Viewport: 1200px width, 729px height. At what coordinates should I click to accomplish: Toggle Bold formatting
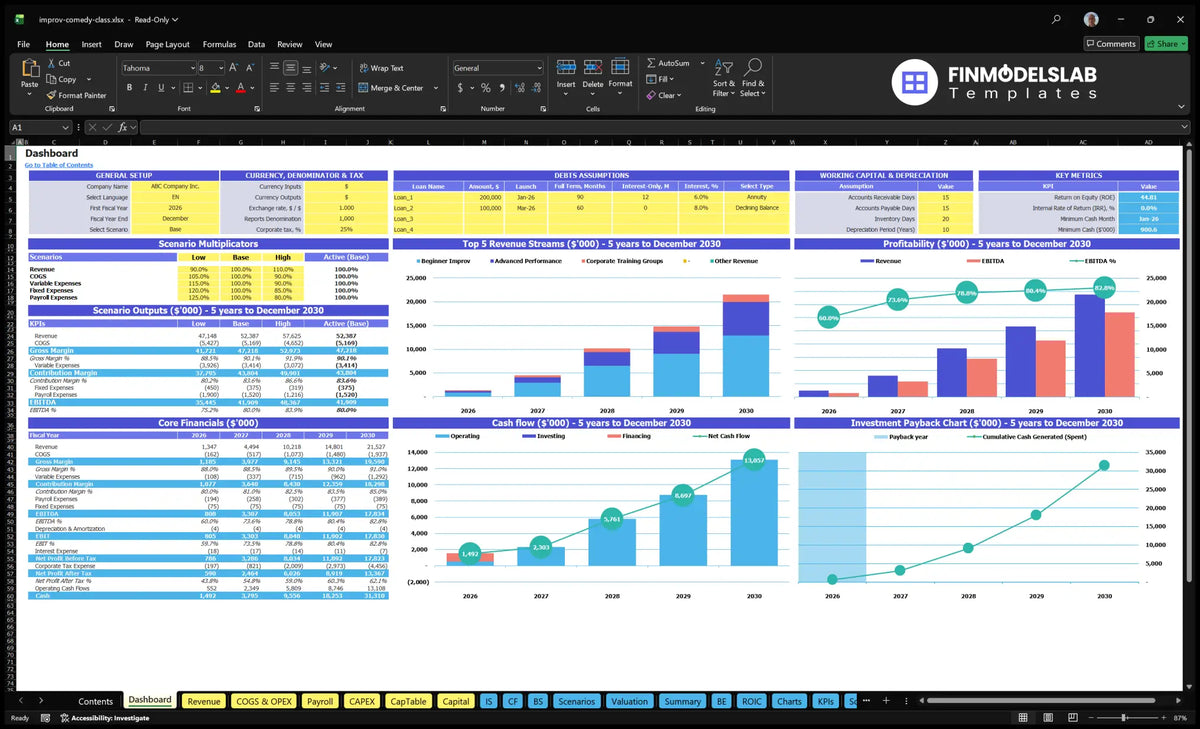pyautogui.click(x=129, y=88)
